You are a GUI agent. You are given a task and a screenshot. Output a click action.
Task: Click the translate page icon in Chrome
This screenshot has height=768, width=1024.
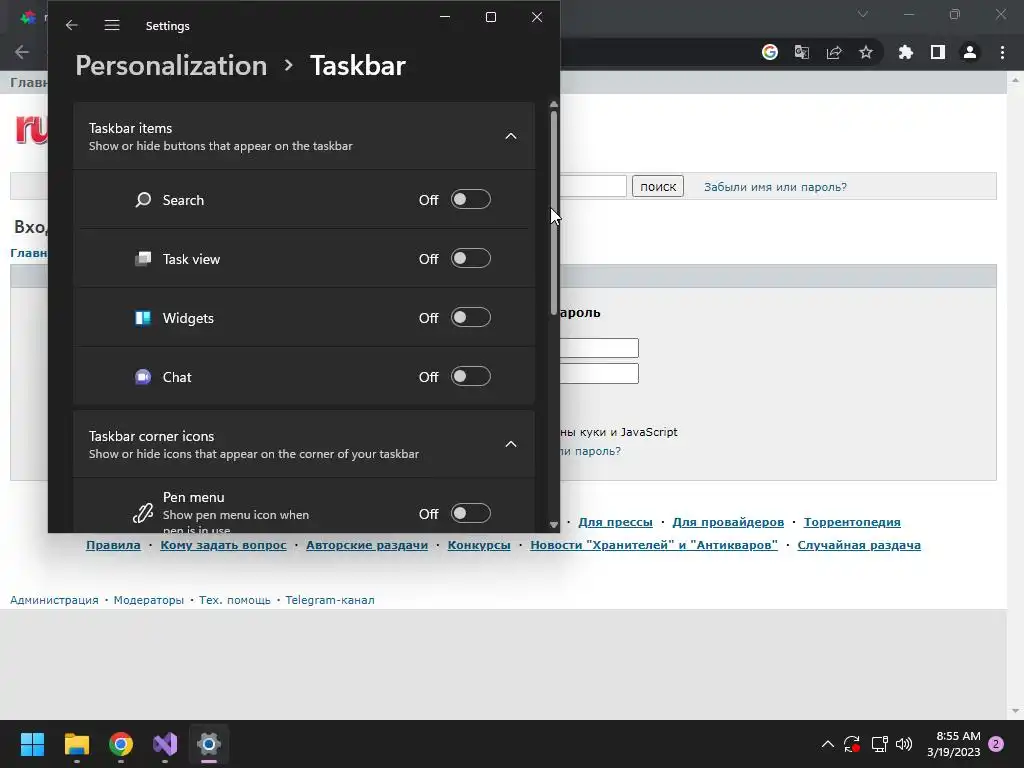[802, 52]
